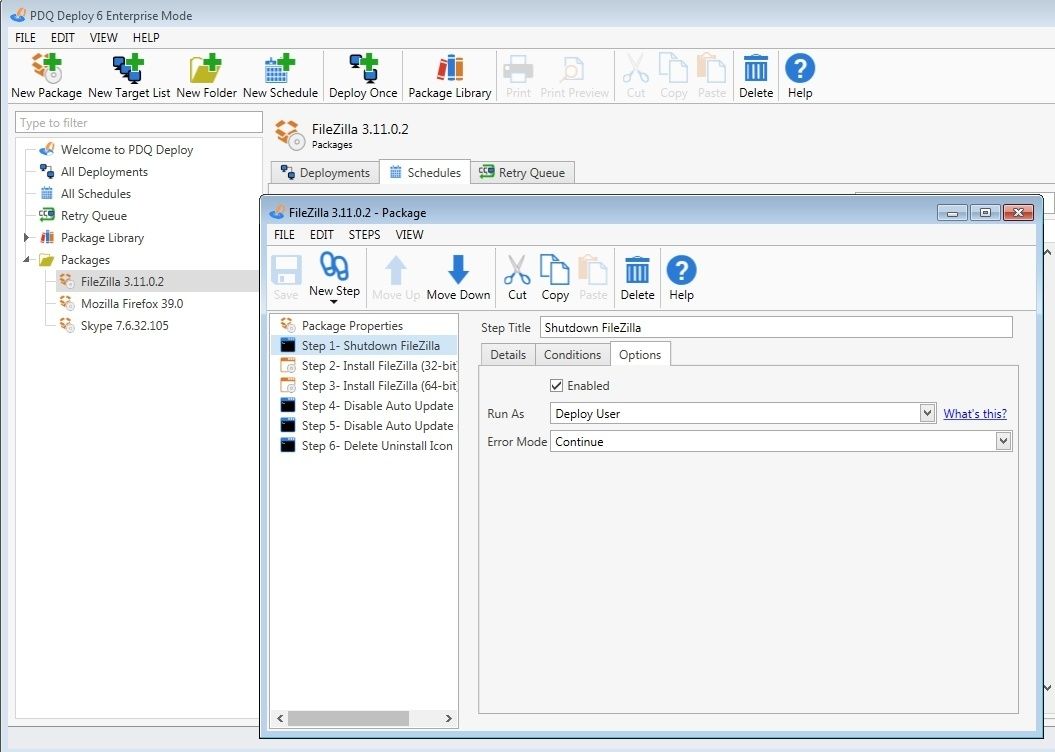Select Step 5- Disable Auto Update
Screen dimensions: 1055x752
(x=363, y=426)
